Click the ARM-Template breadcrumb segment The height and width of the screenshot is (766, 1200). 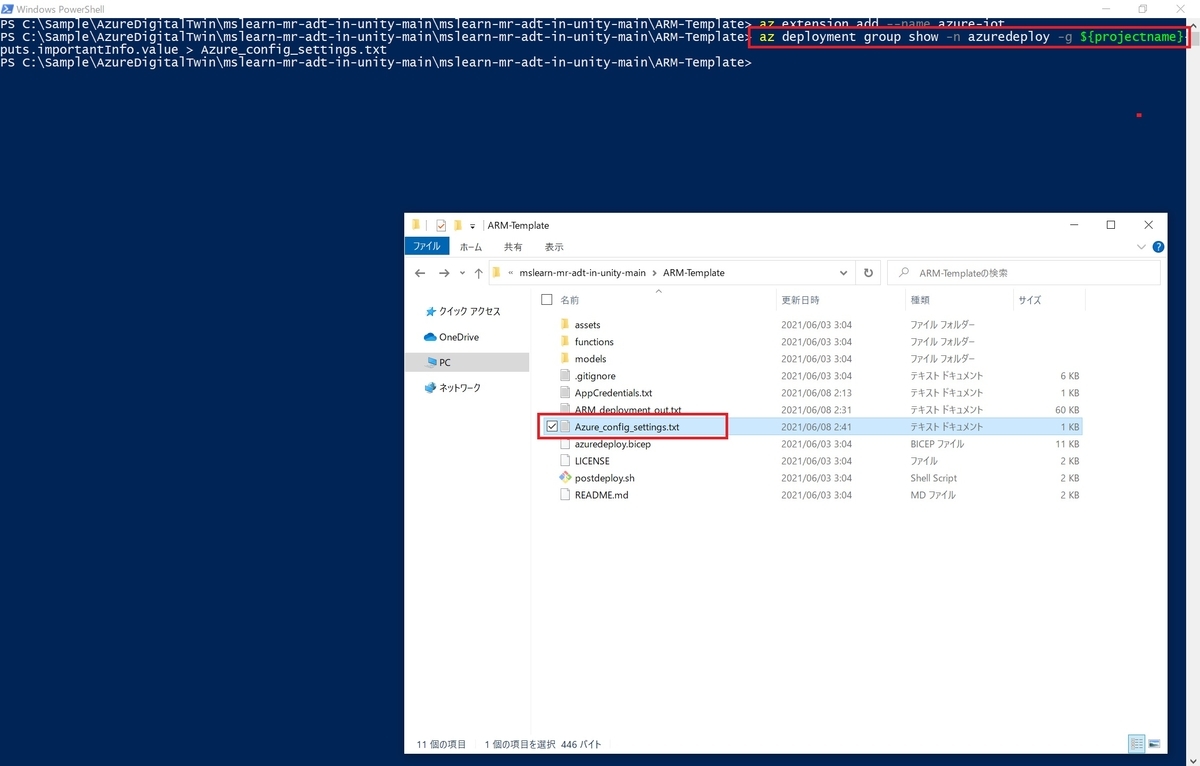click(x=694, y=272)
